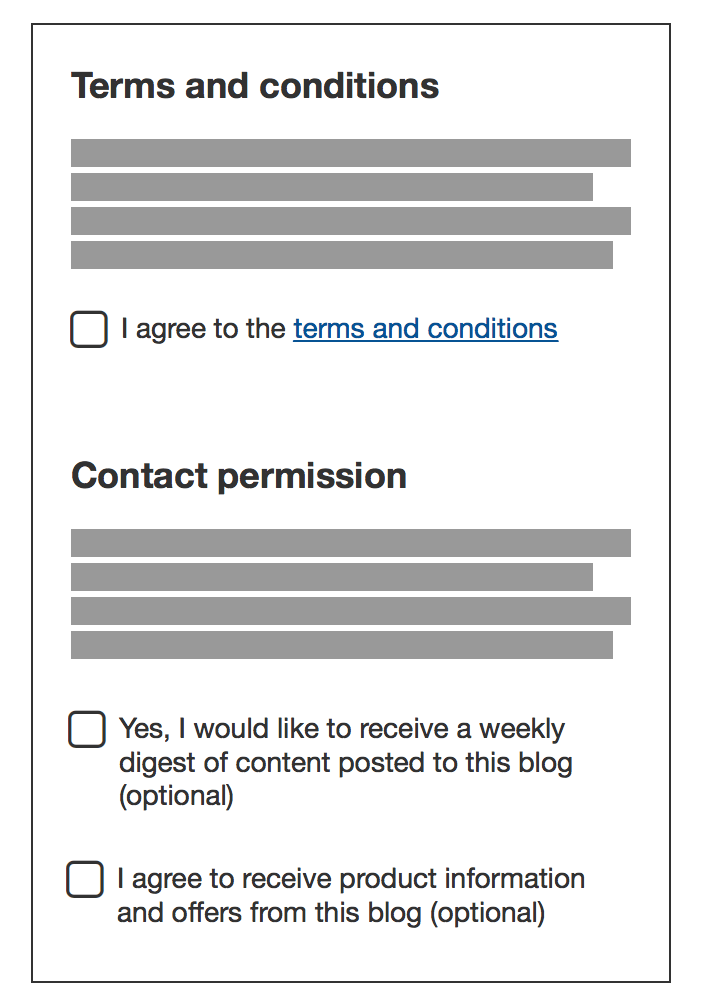
Task: Click last placeholder line under Contact permission
Action: coord(341,645)
